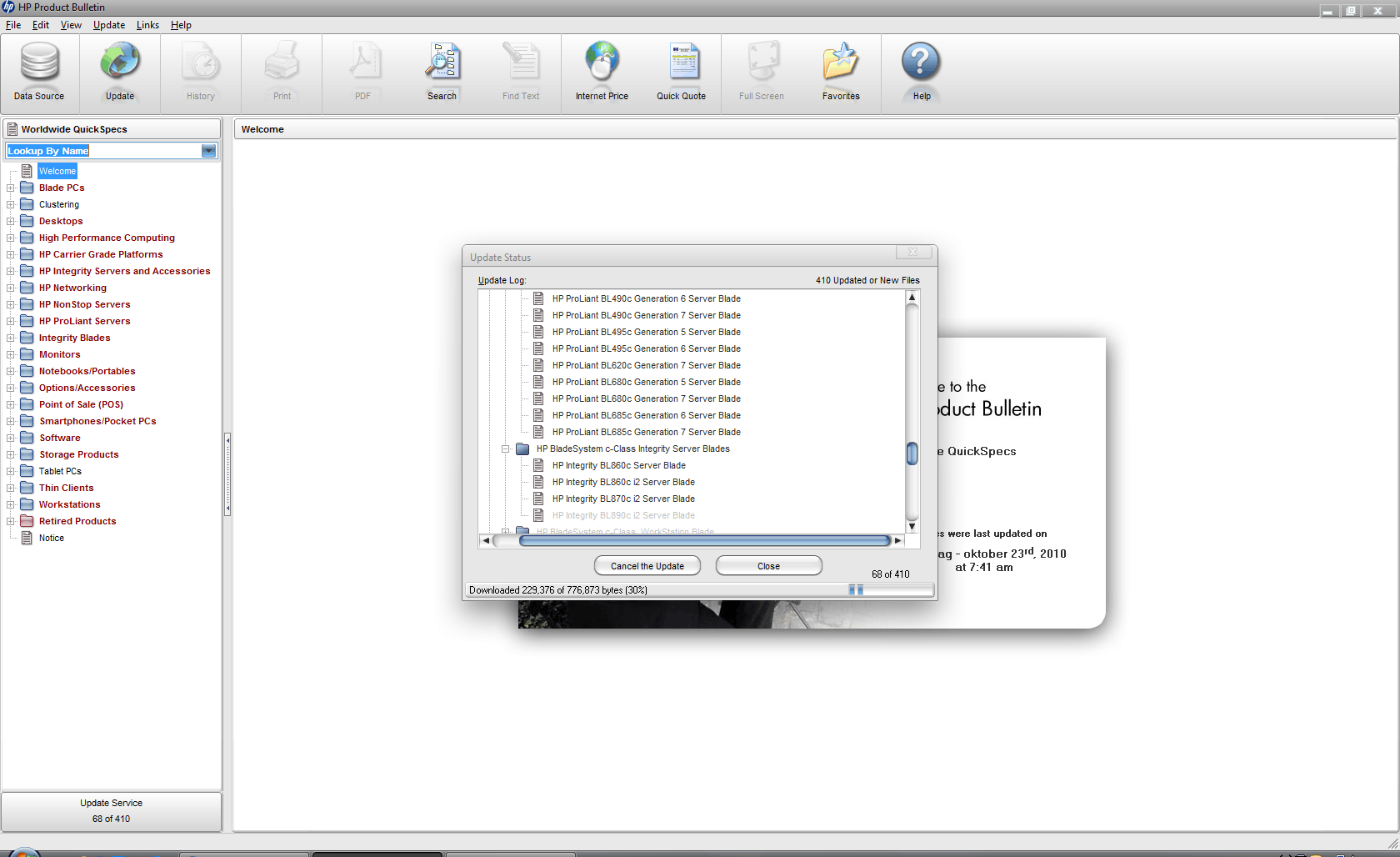Screen dimensions: 1400x857
Task: Open the Data Source toolbar icon
Action: click(x=39, y=63)
